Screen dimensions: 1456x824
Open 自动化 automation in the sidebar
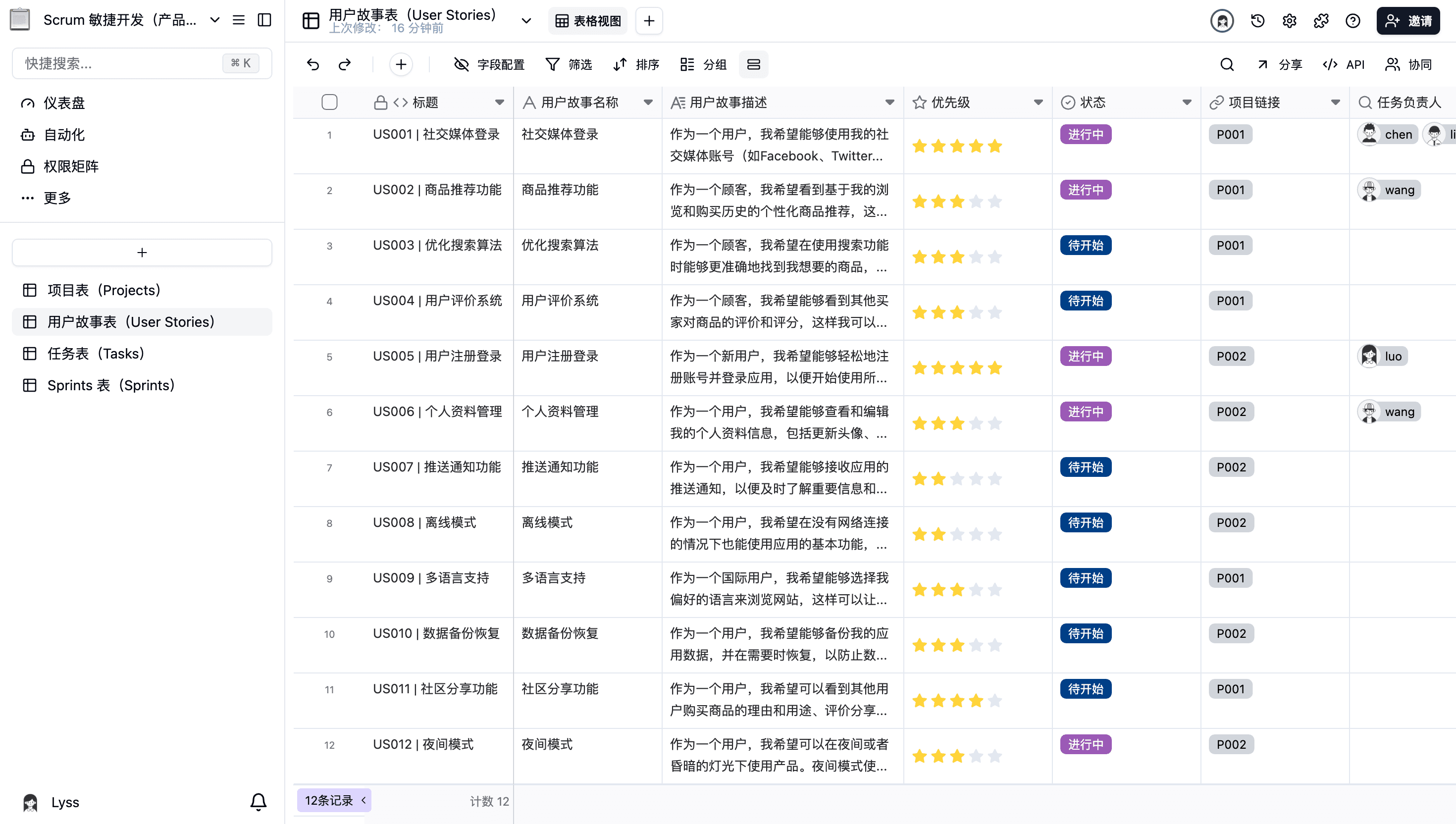coord(64,134)
